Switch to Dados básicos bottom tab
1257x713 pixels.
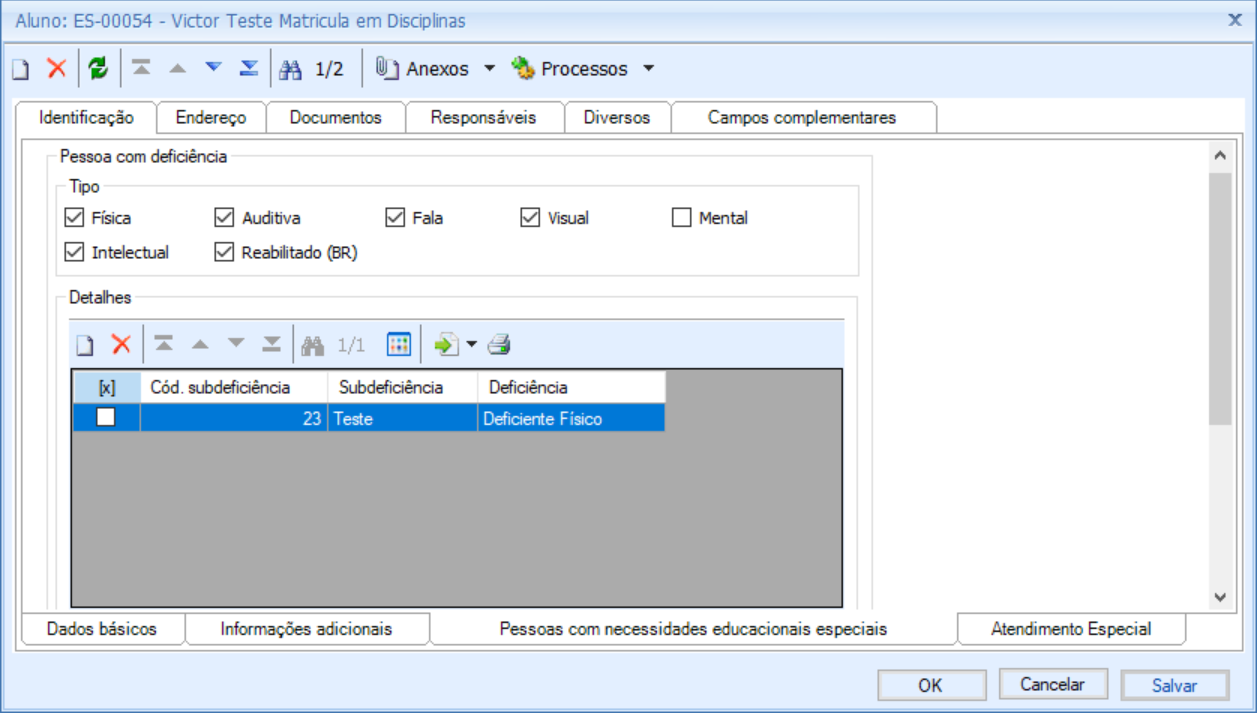[x=102, y=629]
